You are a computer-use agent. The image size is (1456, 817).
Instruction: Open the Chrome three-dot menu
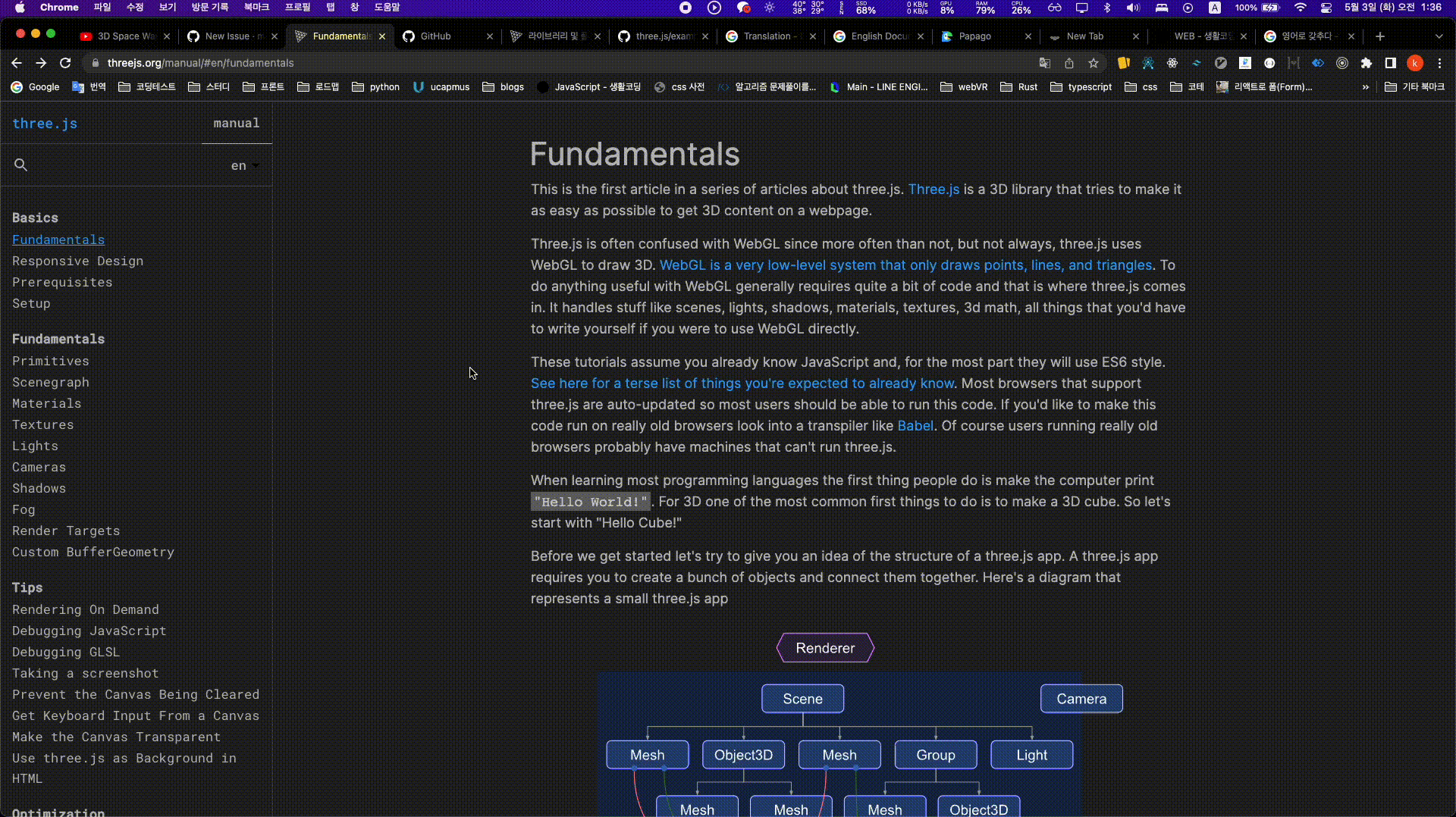tap(1439, 63)
